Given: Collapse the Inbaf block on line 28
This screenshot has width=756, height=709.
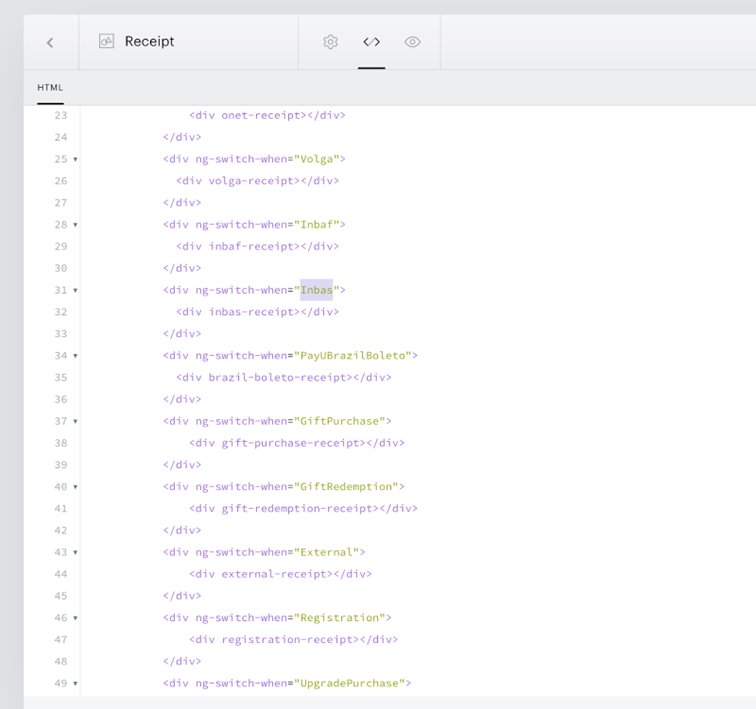Looking at the screenshot, I should (75, 225).
